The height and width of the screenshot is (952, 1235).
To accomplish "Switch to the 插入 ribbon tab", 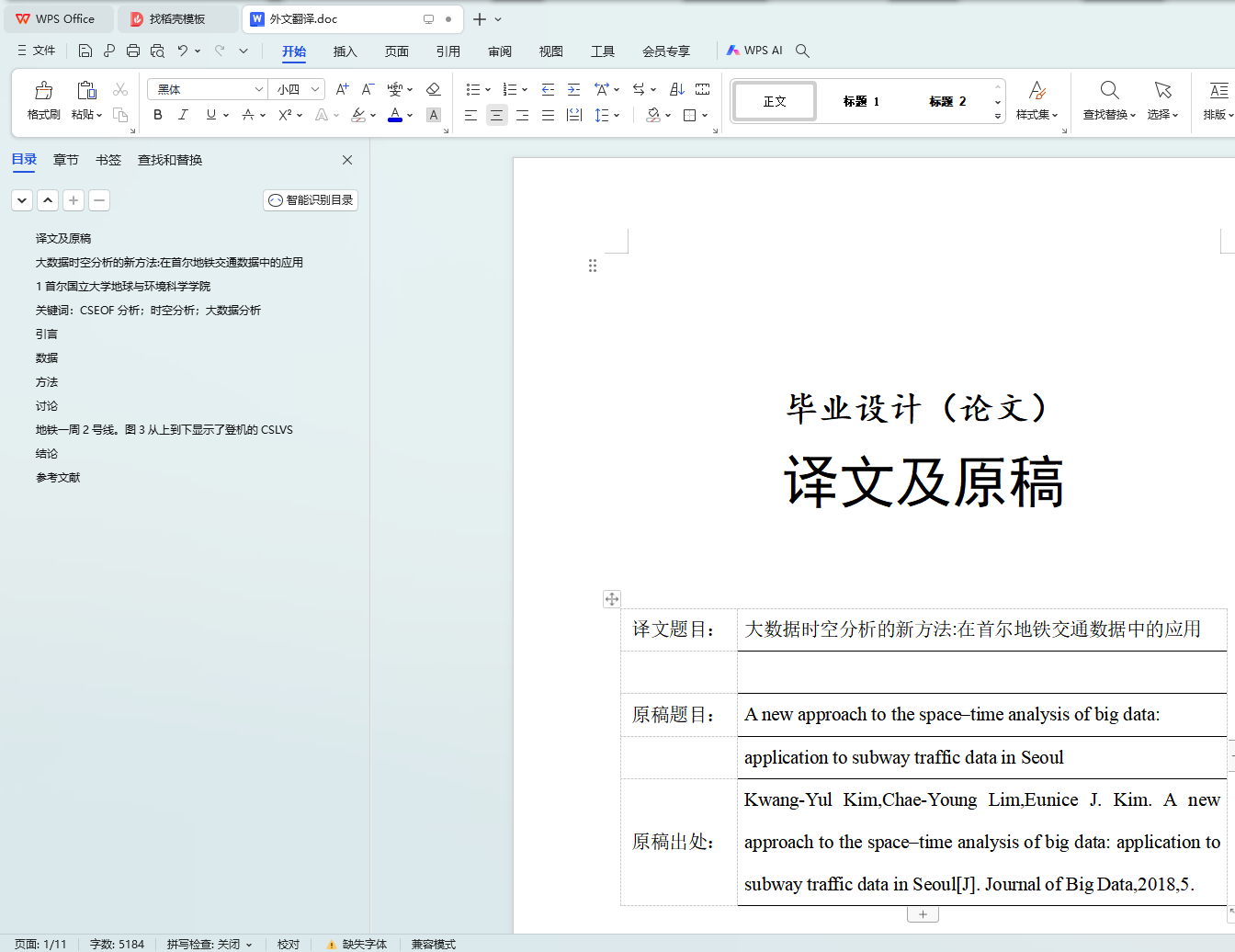I will coord(345,51).
